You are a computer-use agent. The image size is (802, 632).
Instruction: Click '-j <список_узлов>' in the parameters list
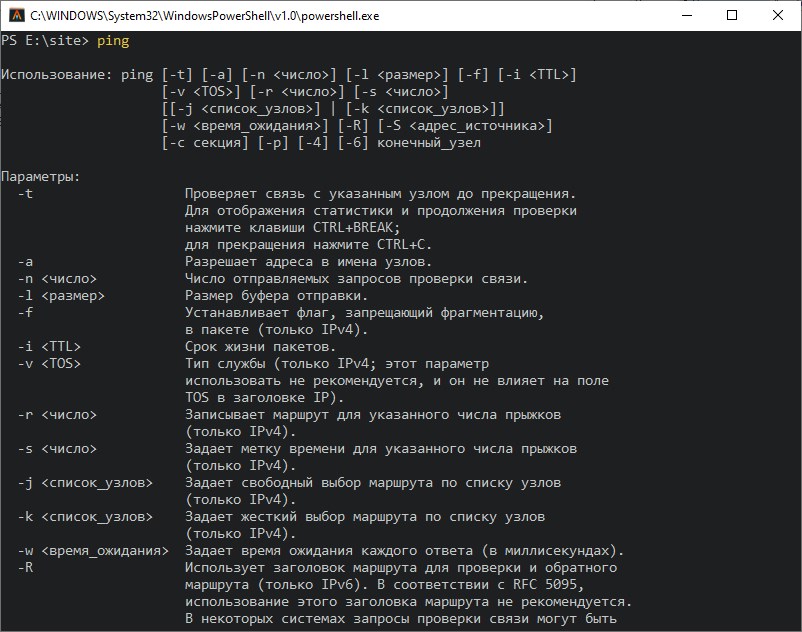84,483
